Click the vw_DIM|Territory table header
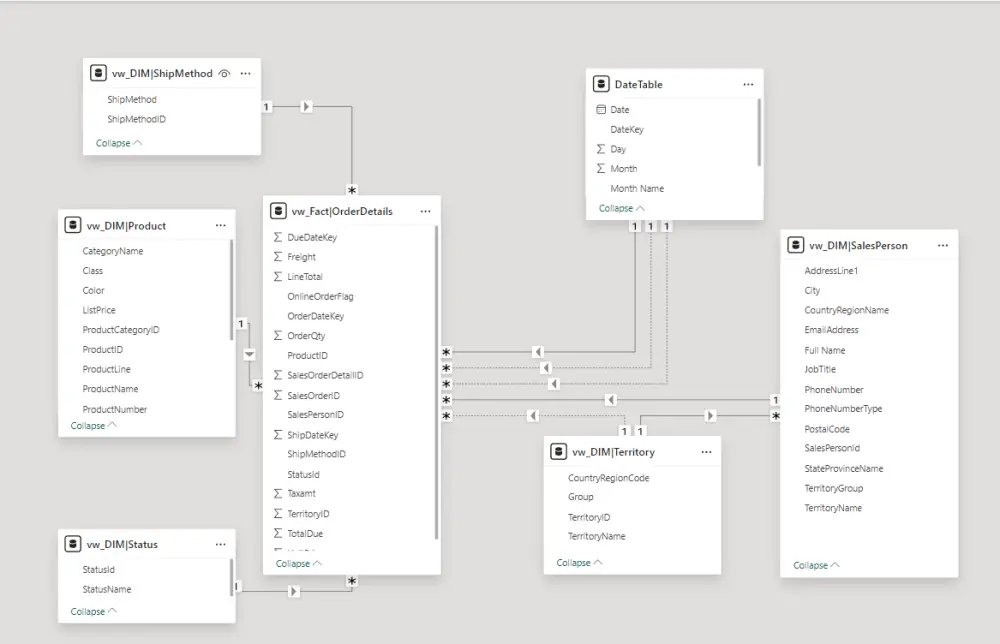Viewport: 1000px width, 644px height. 613,452
